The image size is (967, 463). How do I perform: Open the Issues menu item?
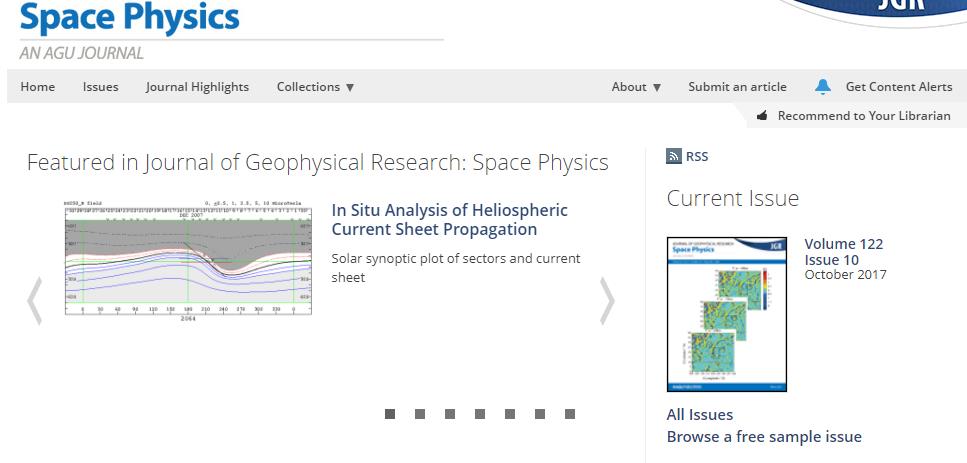pos(101,87)
